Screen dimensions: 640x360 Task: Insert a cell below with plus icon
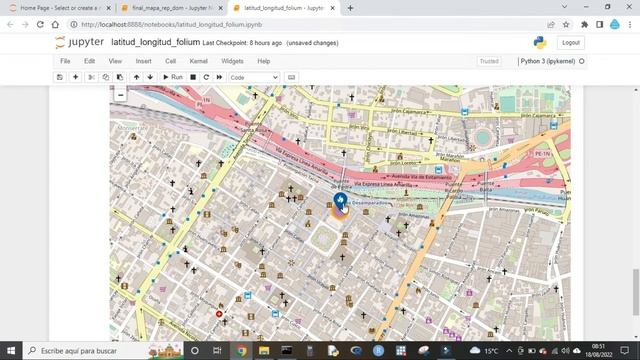point(76,77)
